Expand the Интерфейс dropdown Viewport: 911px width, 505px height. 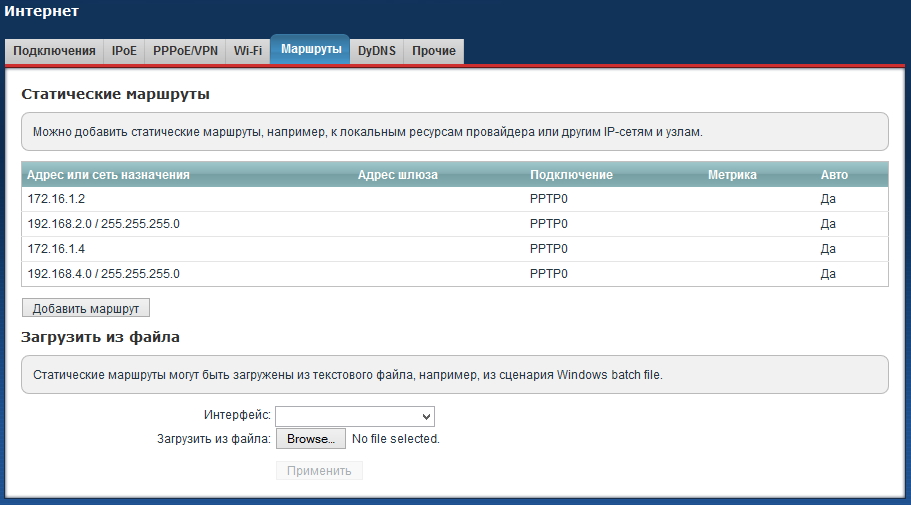point(354,416)
